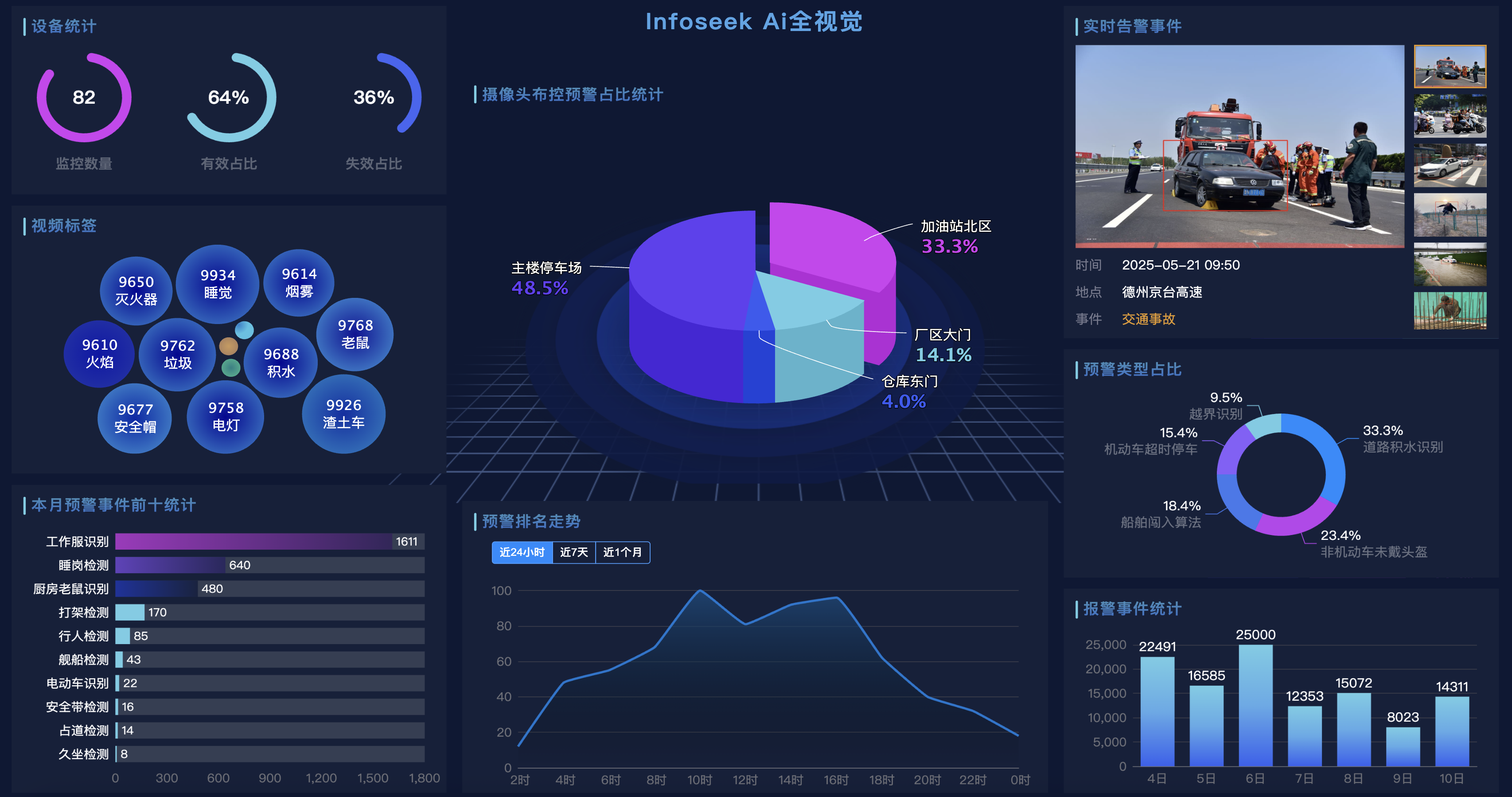Click the 9614 烟雾 bubble
This screenshot has height=797, width=1512.
click(299, 282)
